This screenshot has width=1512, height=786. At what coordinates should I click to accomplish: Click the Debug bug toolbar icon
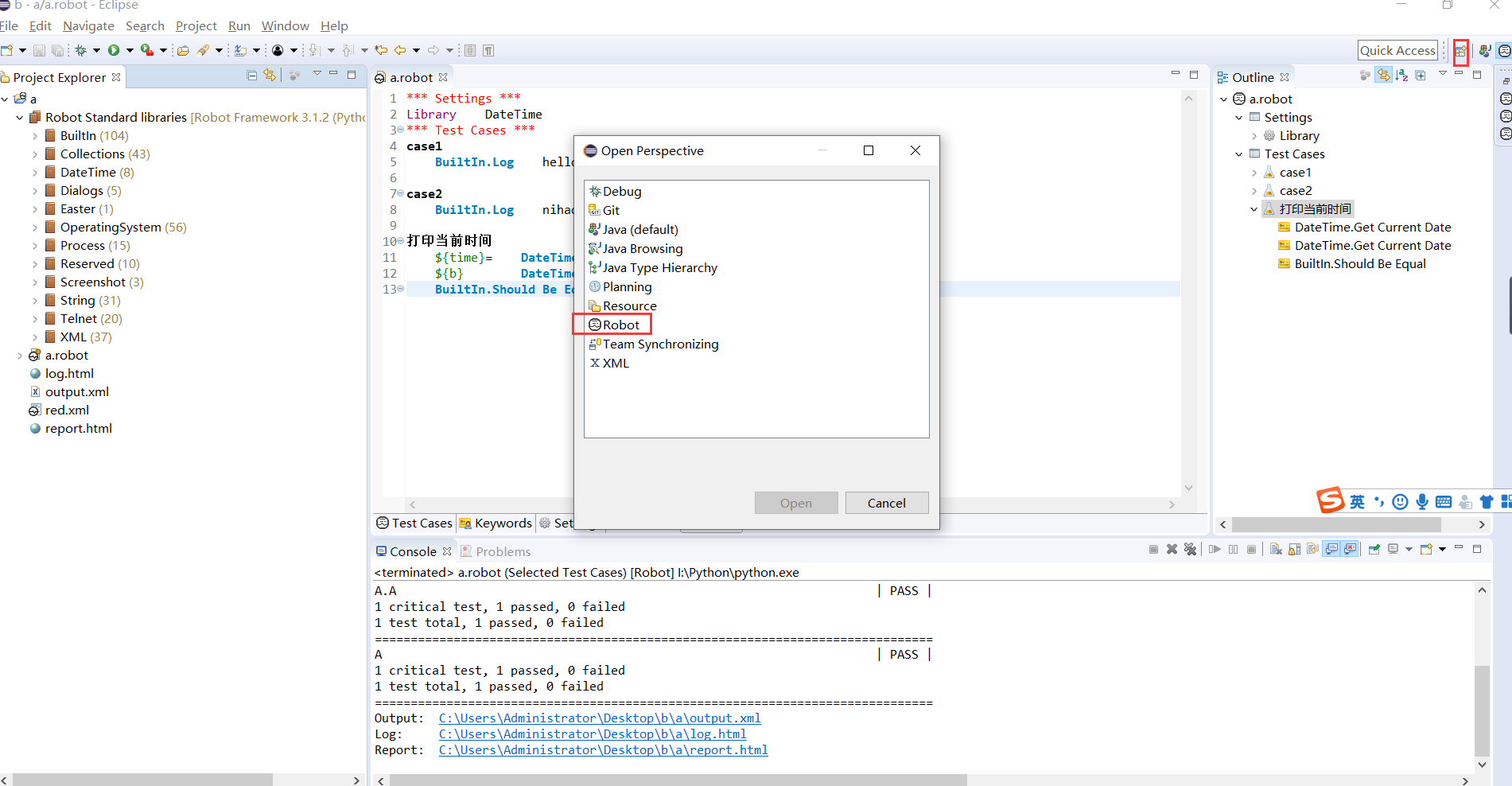coord(80,50)
